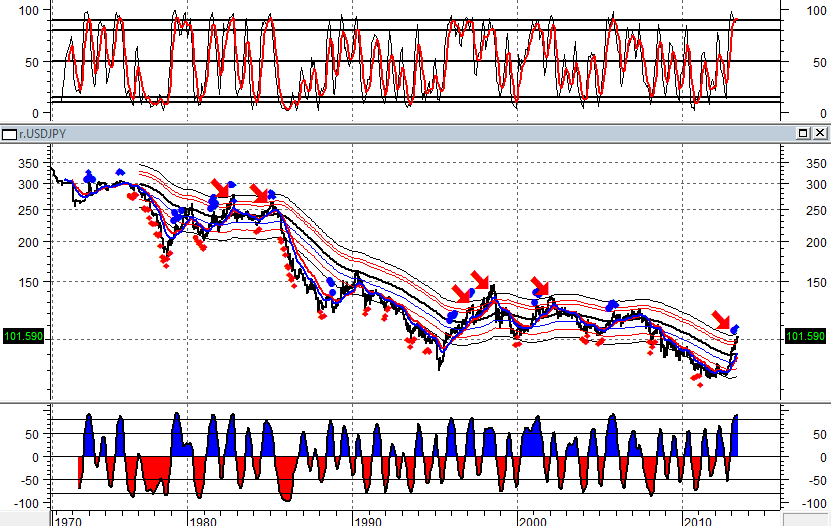Click the 350 label on right price axis
Viewport: 831px width, 526px height.
[x=816, y=164]
